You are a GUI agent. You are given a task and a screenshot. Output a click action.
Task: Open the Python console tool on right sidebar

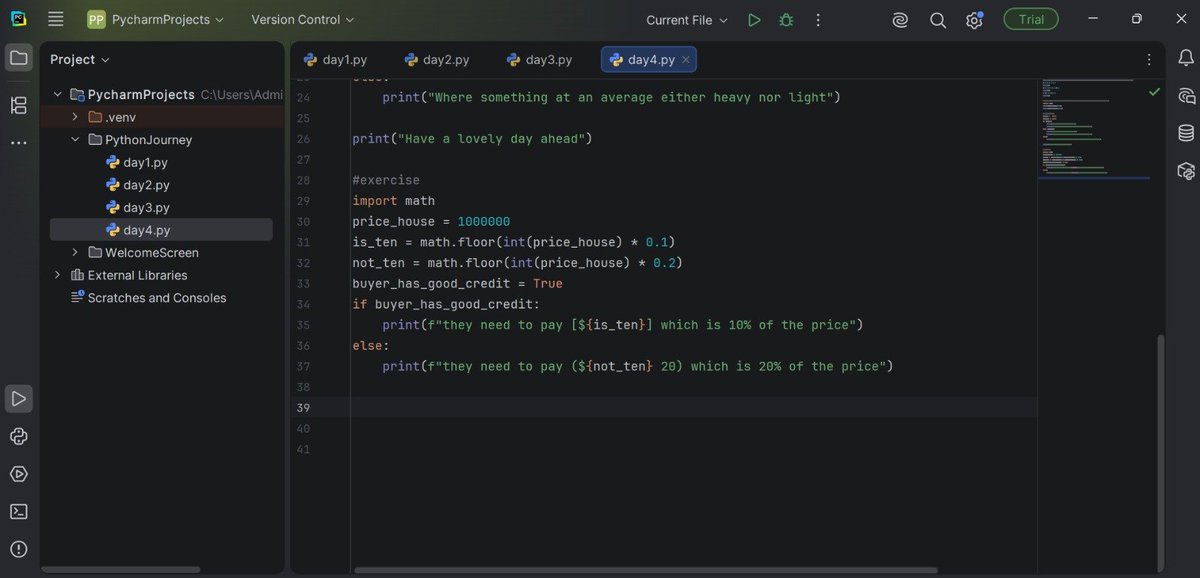coord(1186,171)
